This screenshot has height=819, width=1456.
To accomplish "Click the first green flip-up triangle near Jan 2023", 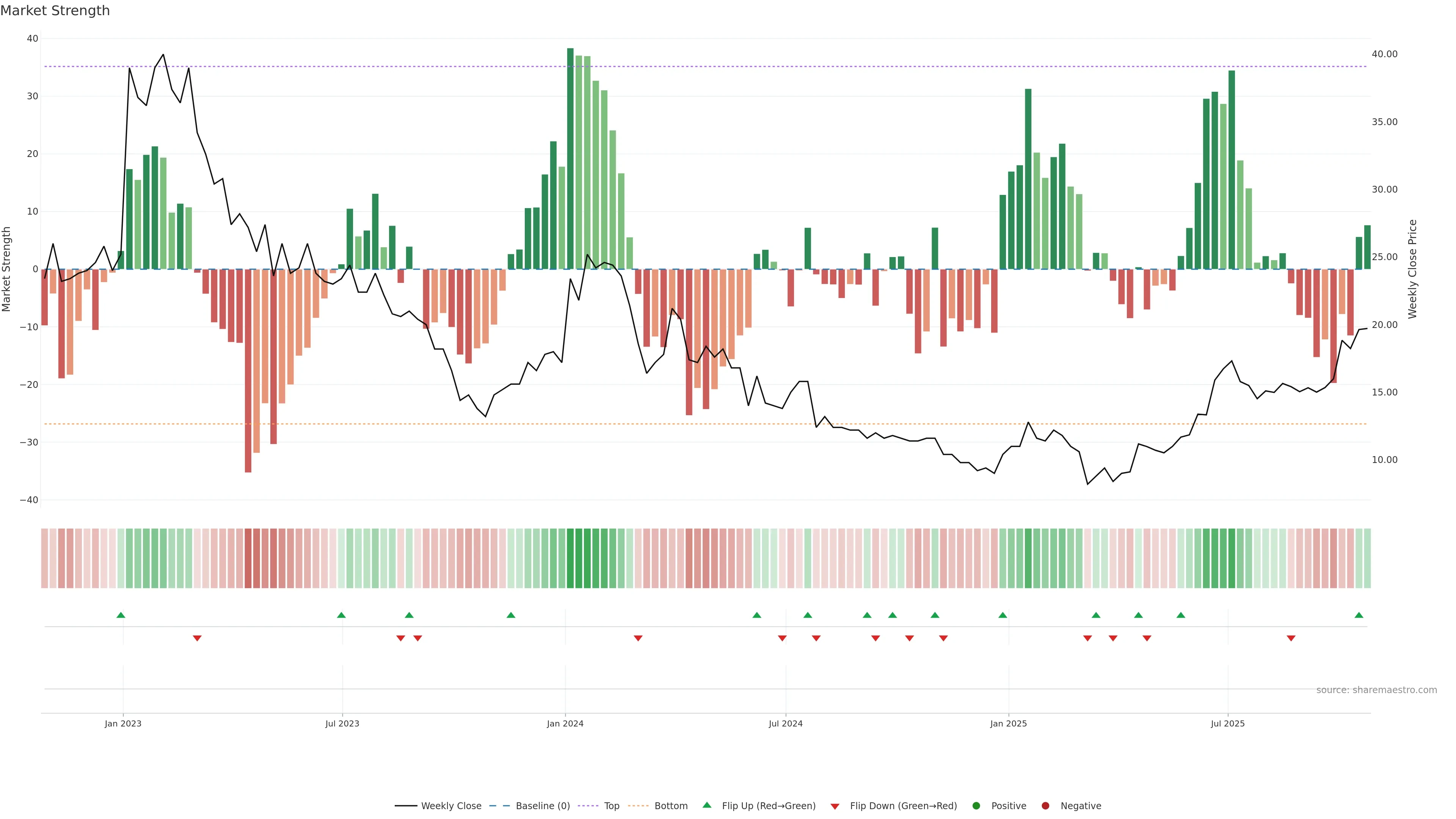I will 121,615.
